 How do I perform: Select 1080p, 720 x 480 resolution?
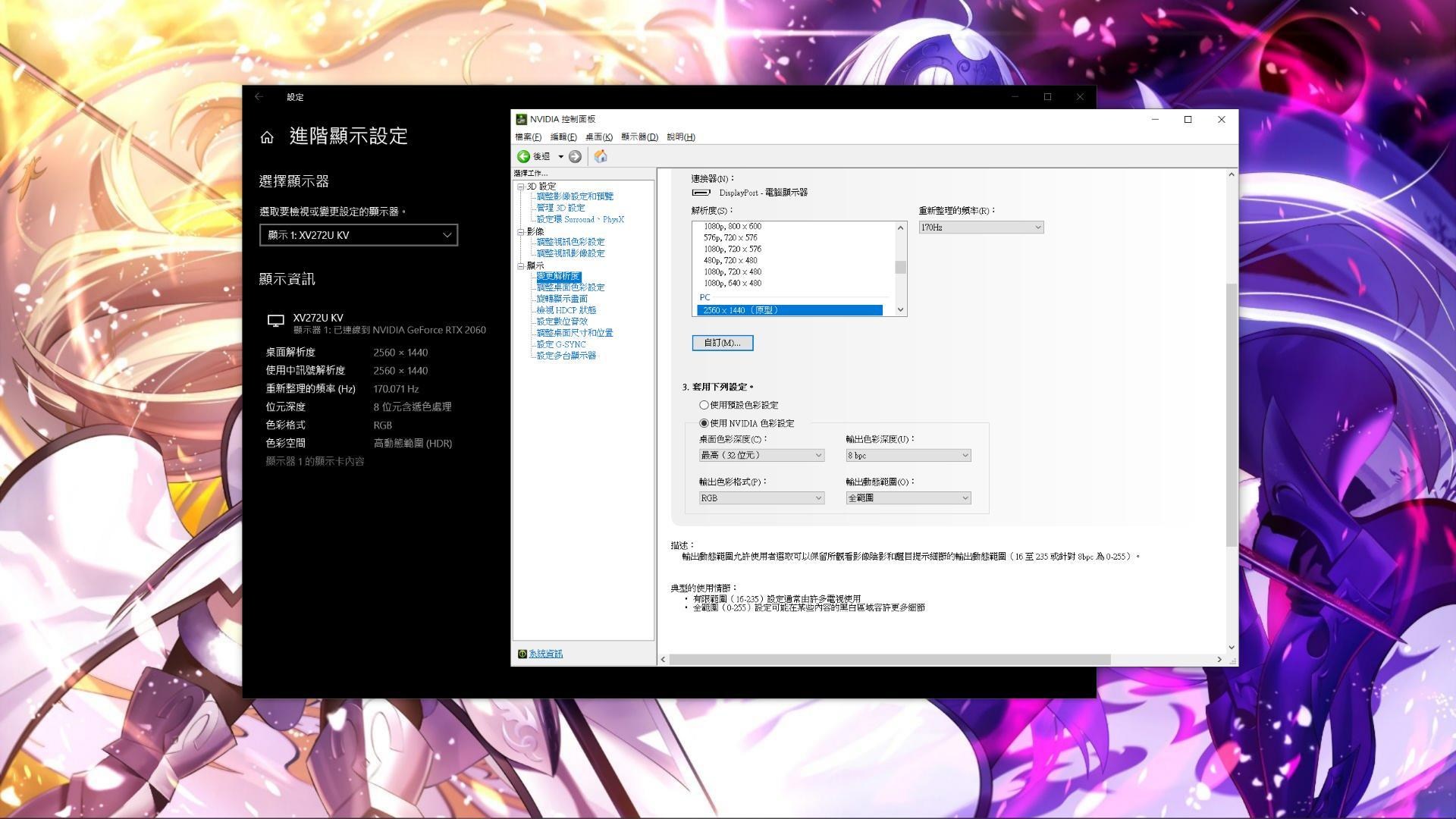pyautogui.click(x=732, y=271)
